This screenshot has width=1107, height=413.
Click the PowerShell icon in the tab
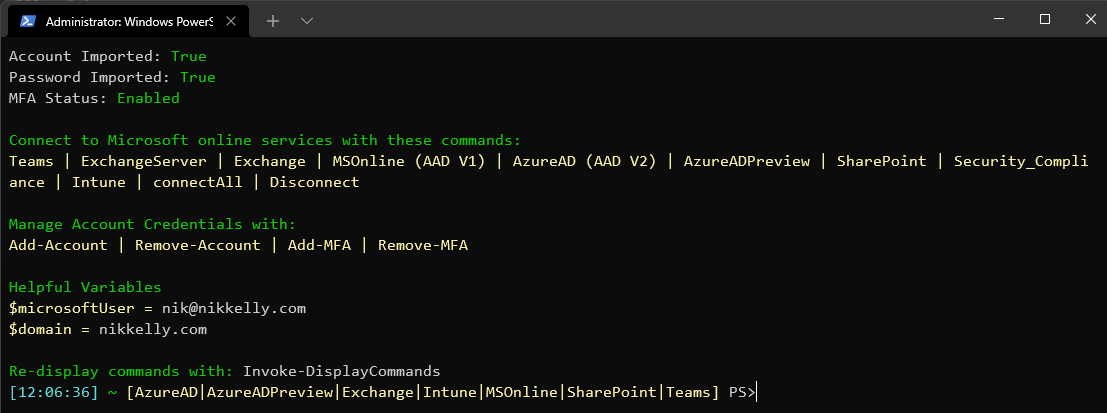click(x=27, y=21)
